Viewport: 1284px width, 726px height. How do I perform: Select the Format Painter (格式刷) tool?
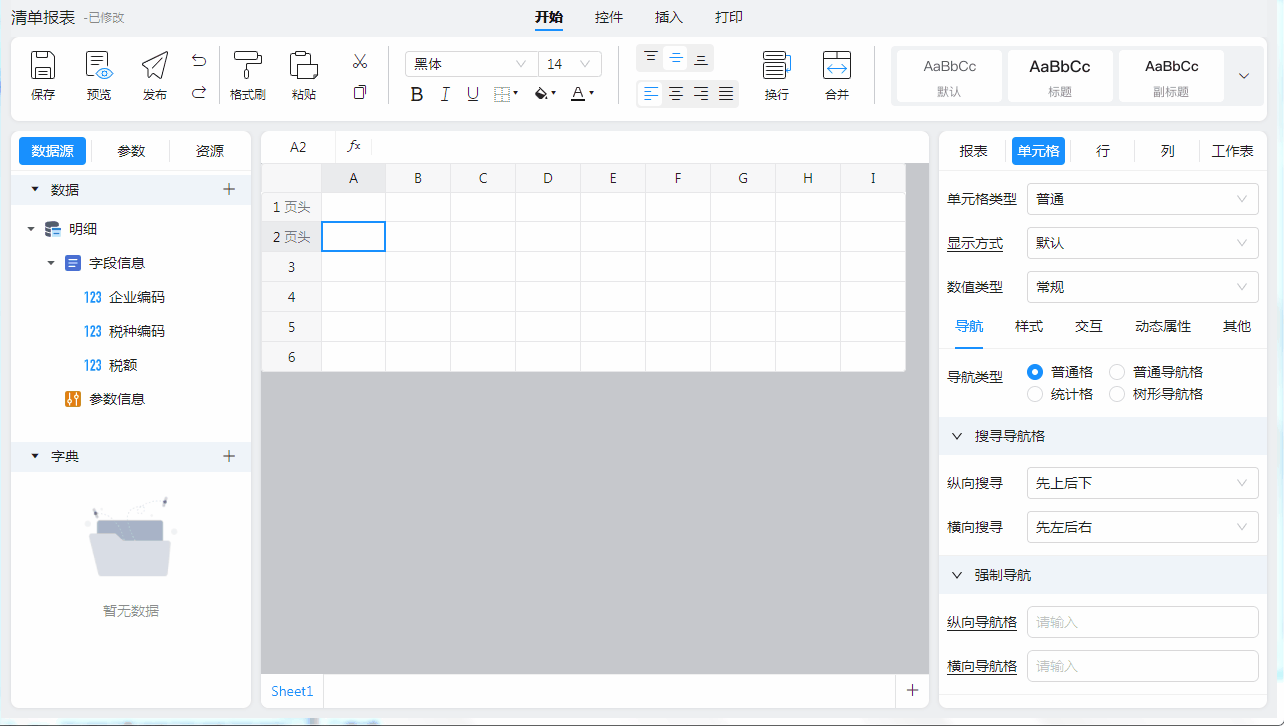pos(247,66)
